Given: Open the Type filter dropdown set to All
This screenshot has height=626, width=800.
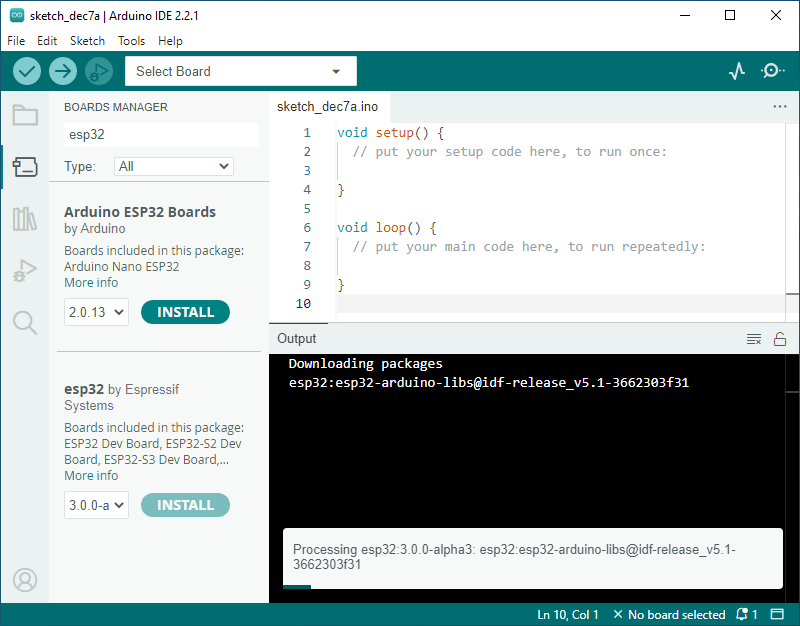Looking at the screenshot, I should [x=174, y=166].
